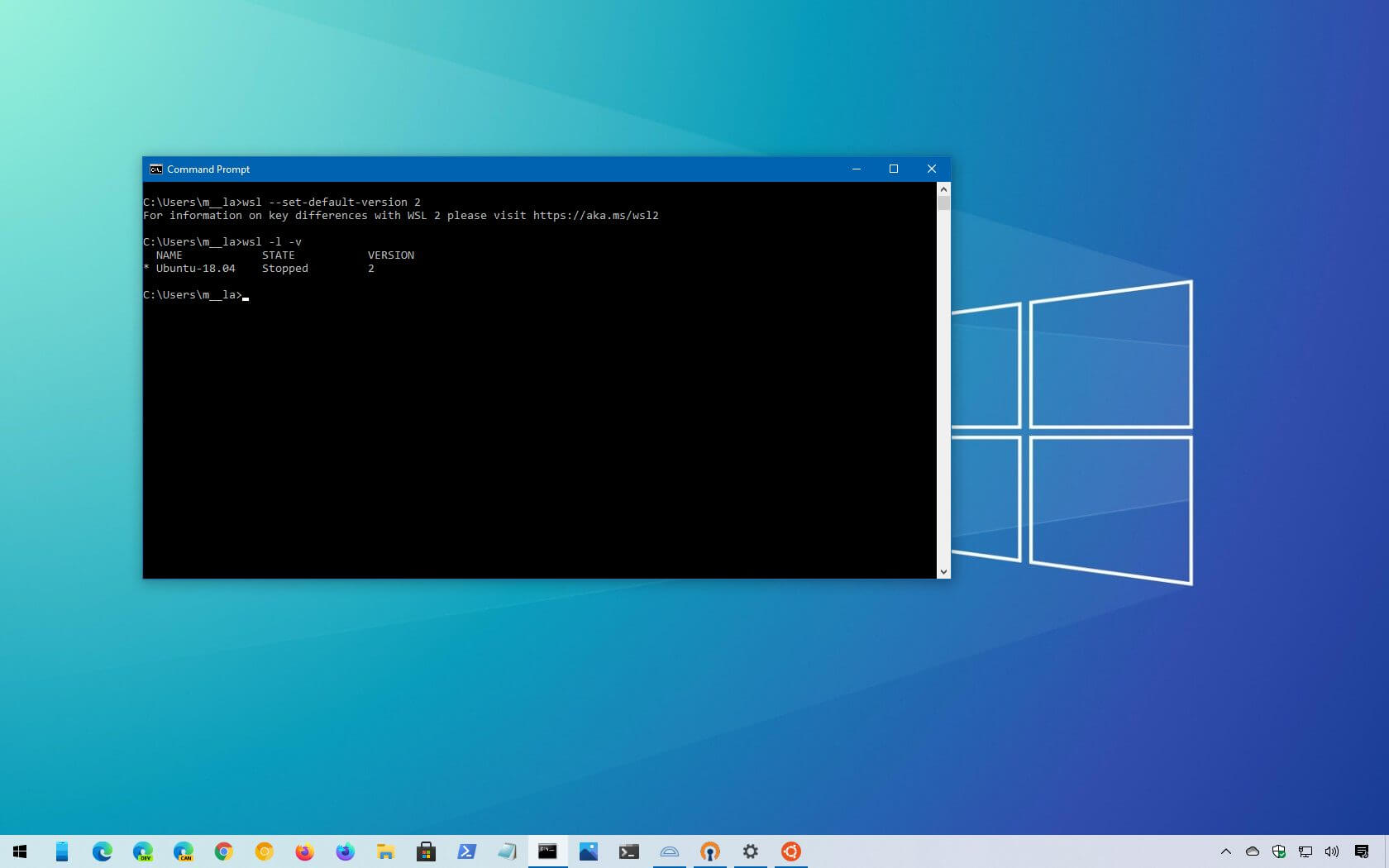Open the Command Prompt window system menu

pyautogui.click(x=155, y=169)
